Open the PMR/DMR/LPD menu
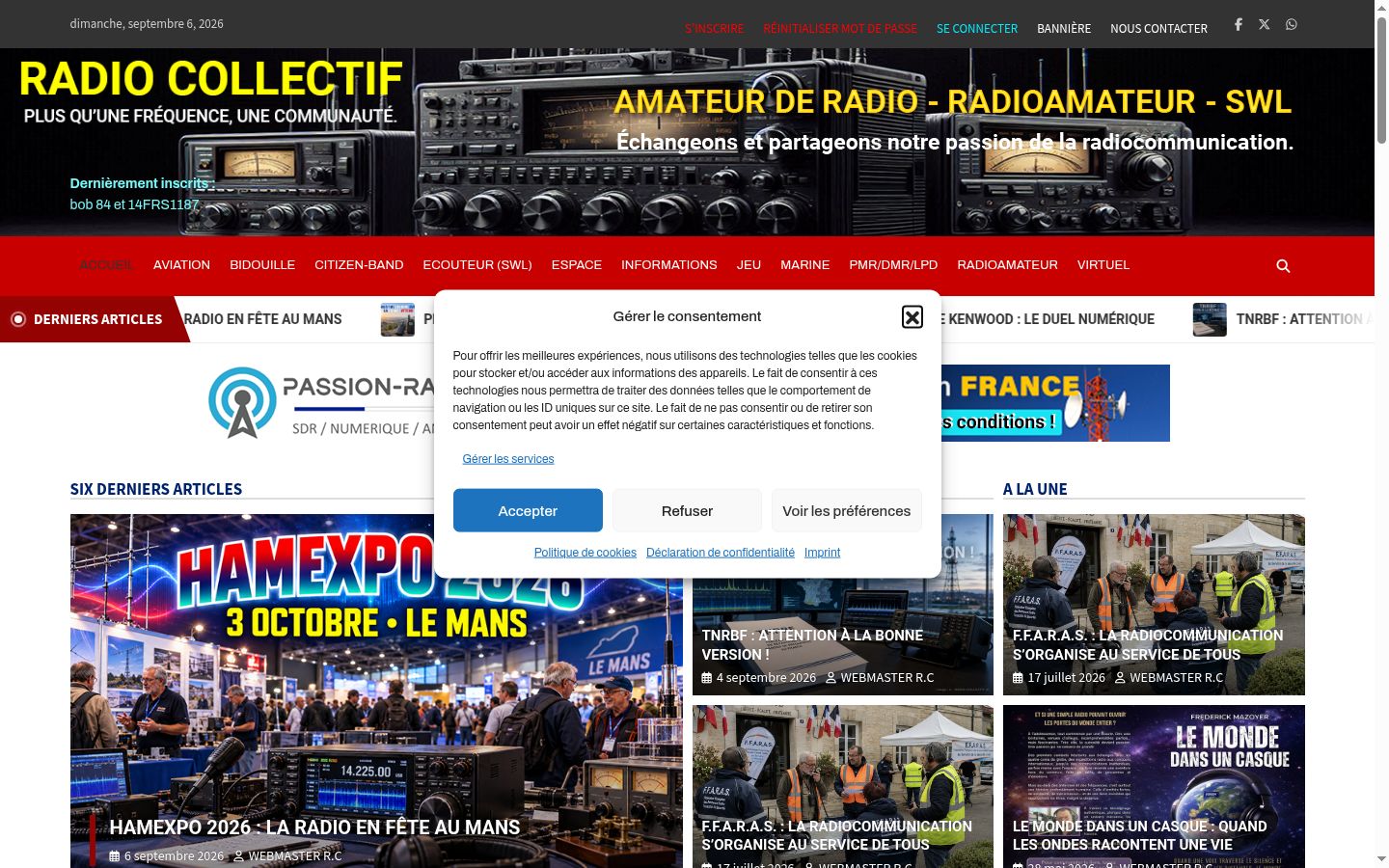The width and height of the screenshot is (1389, 868). [x=893, y=264]
